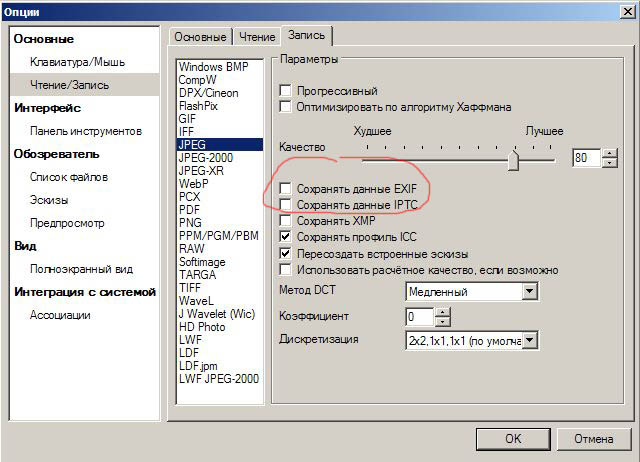Switch to the Чтение tab
This screenshot has width=640, height=462.
[256, 36]
